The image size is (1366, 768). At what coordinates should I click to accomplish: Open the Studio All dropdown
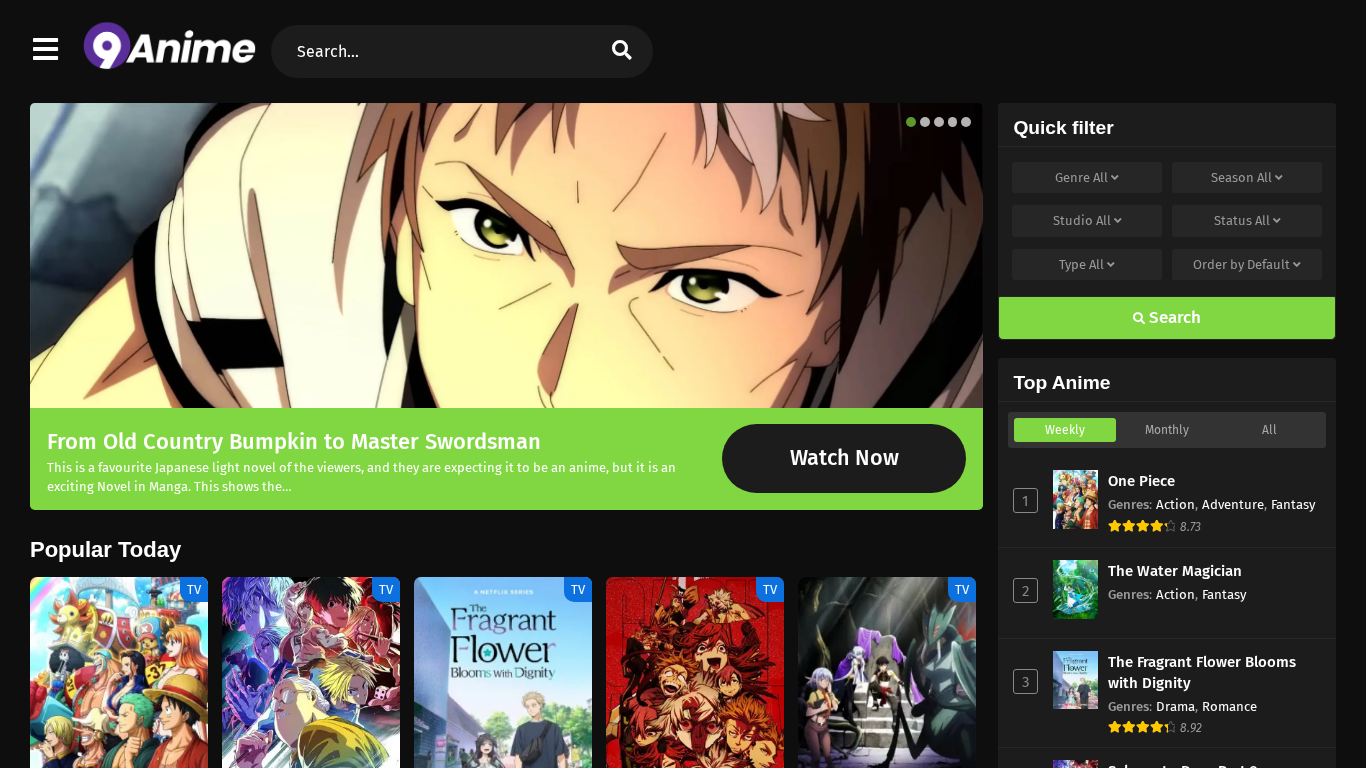coord(1087,221)
